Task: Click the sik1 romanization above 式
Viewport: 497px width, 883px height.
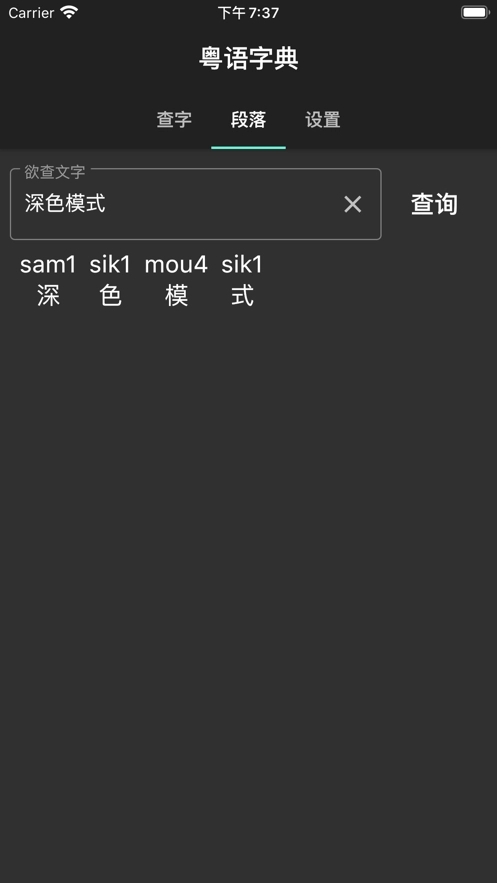Action: tap(242, 265)
